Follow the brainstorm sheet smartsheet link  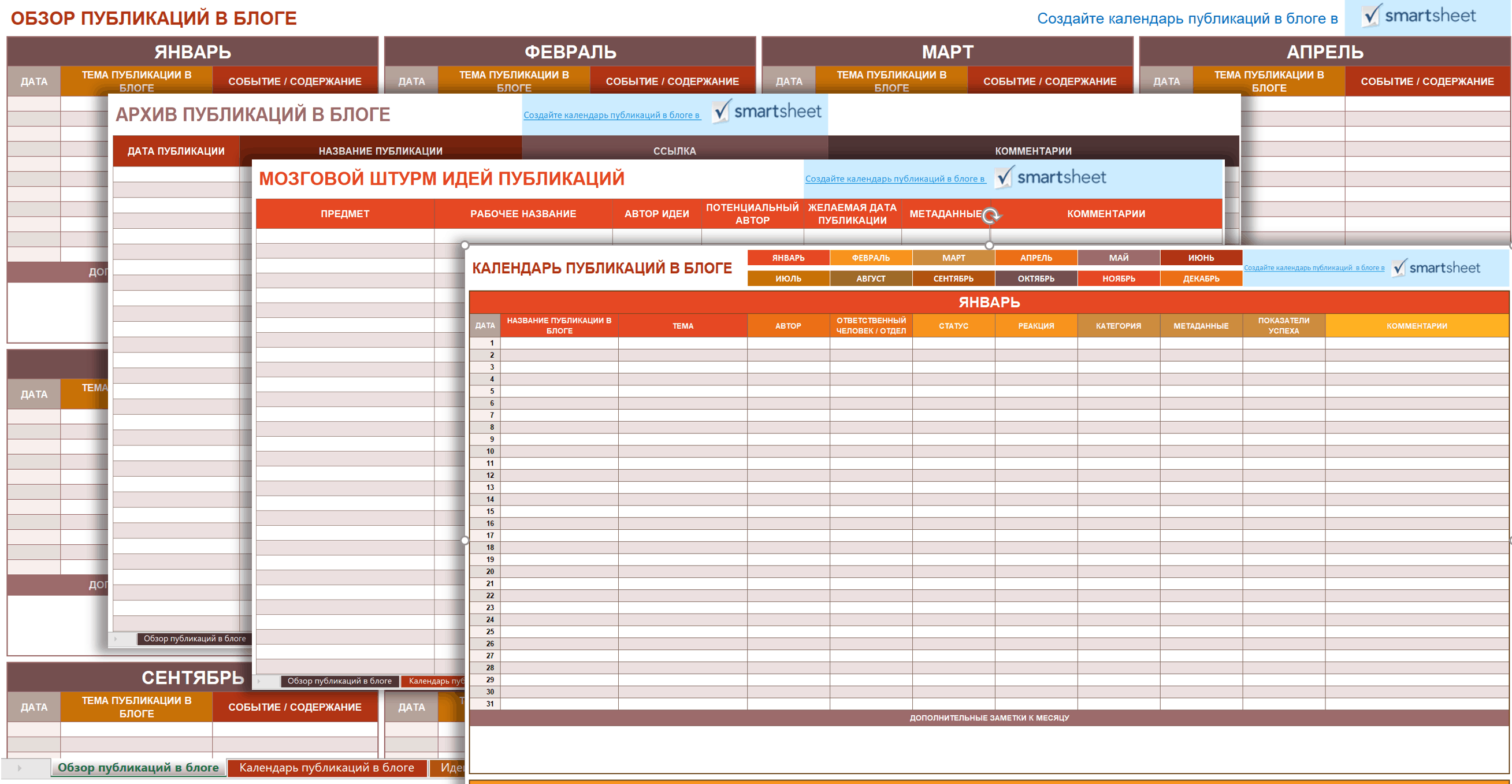[895, 179]
